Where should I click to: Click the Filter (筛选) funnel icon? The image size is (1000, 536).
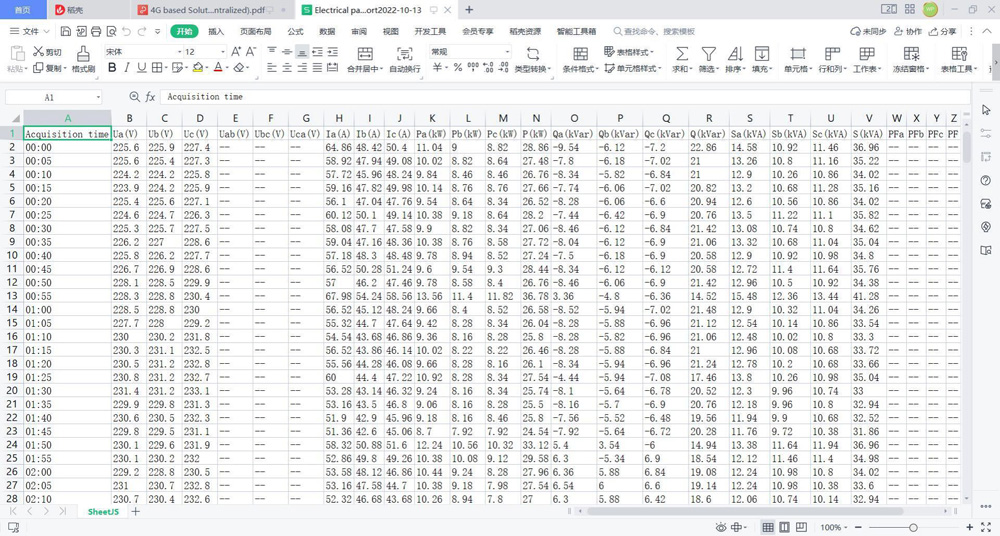coord(708,53)
